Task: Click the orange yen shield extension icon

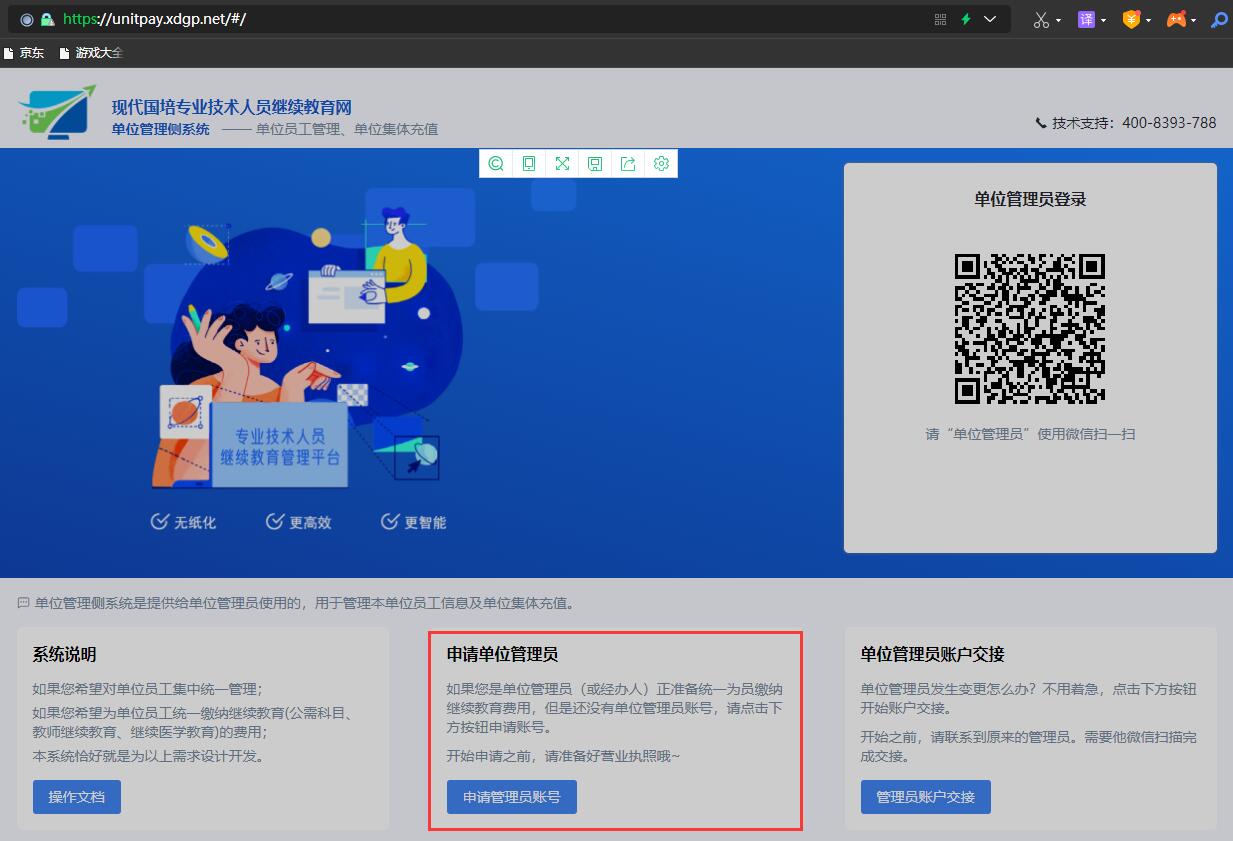Action: pyautogui.click(x=1131, y=19)
